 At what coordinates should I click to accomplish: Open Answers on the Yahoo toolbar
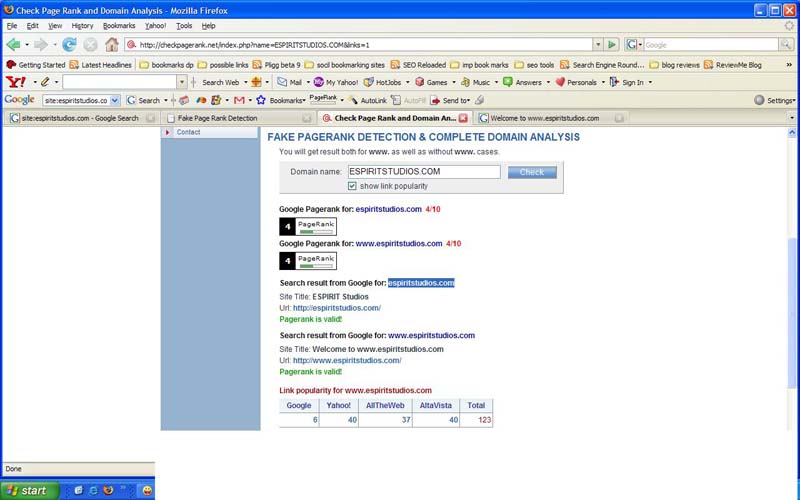(522, 82)
